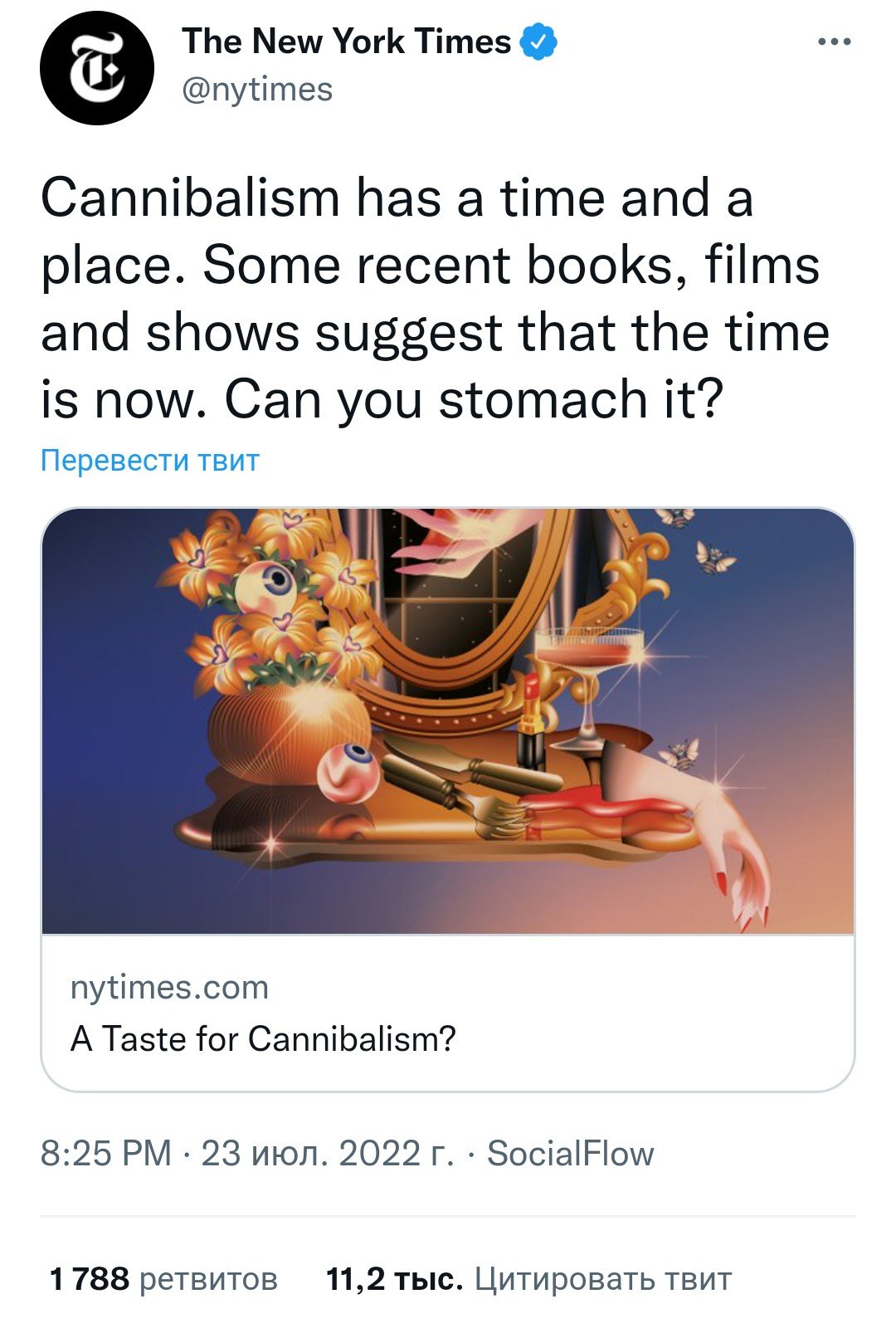Click the red lipstick in the illustration

tap(530, 720)
